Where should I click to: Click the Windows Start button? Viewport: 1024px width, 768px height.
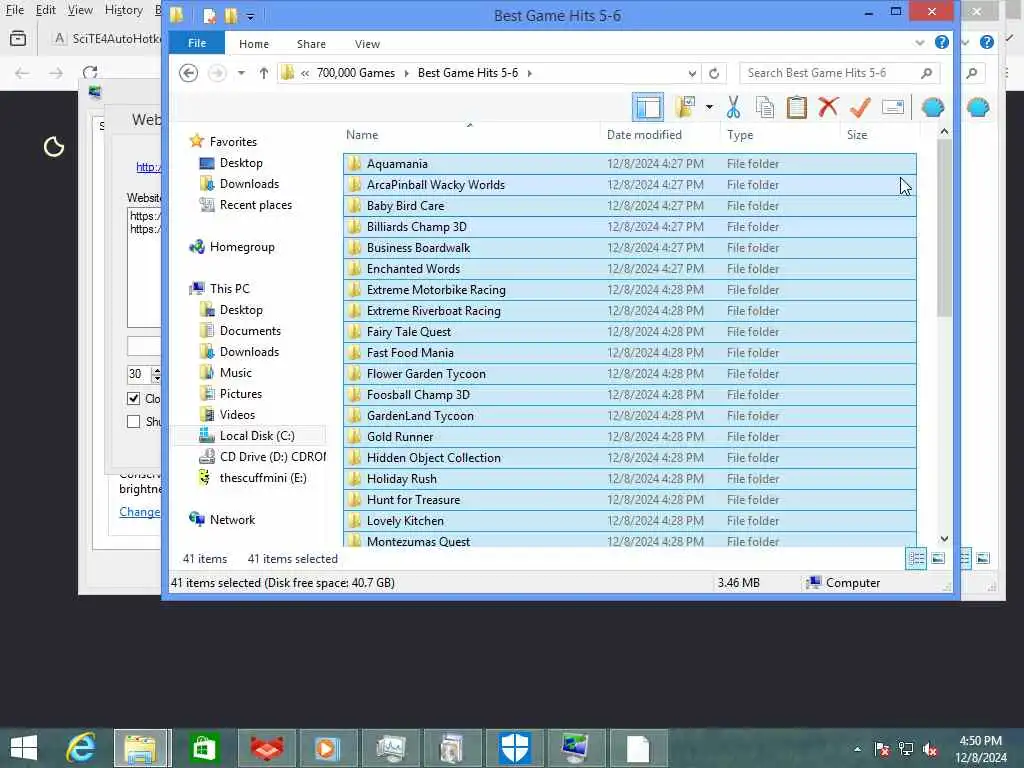(24, 748)
